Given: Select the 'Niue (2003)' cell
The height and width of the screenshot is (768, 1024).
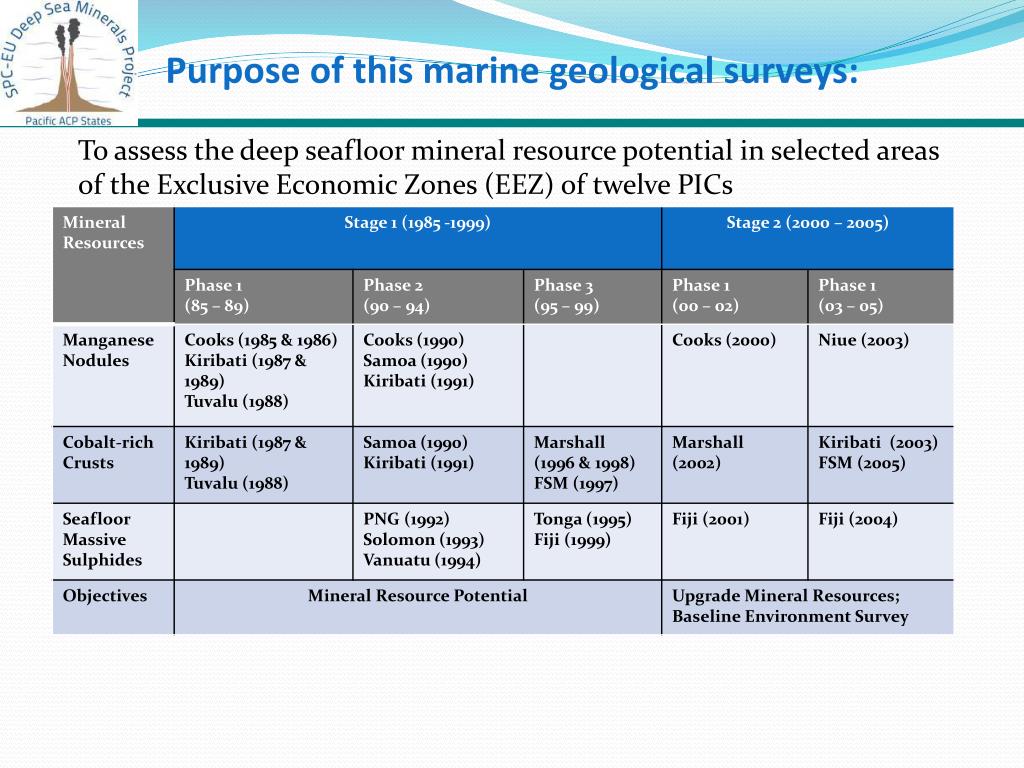Looking at the screenshot, I should [x=880, y=375].
